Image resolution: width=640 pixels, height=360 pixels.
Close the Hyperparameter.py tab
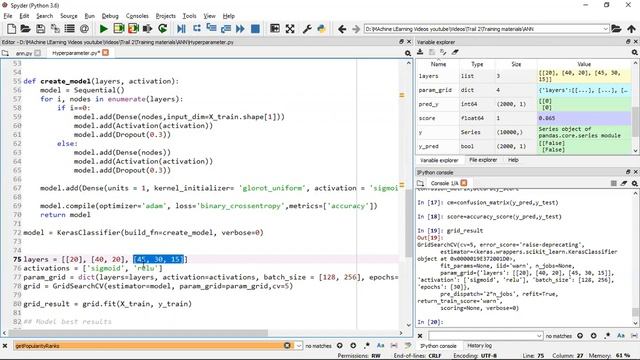click(105, 53)
